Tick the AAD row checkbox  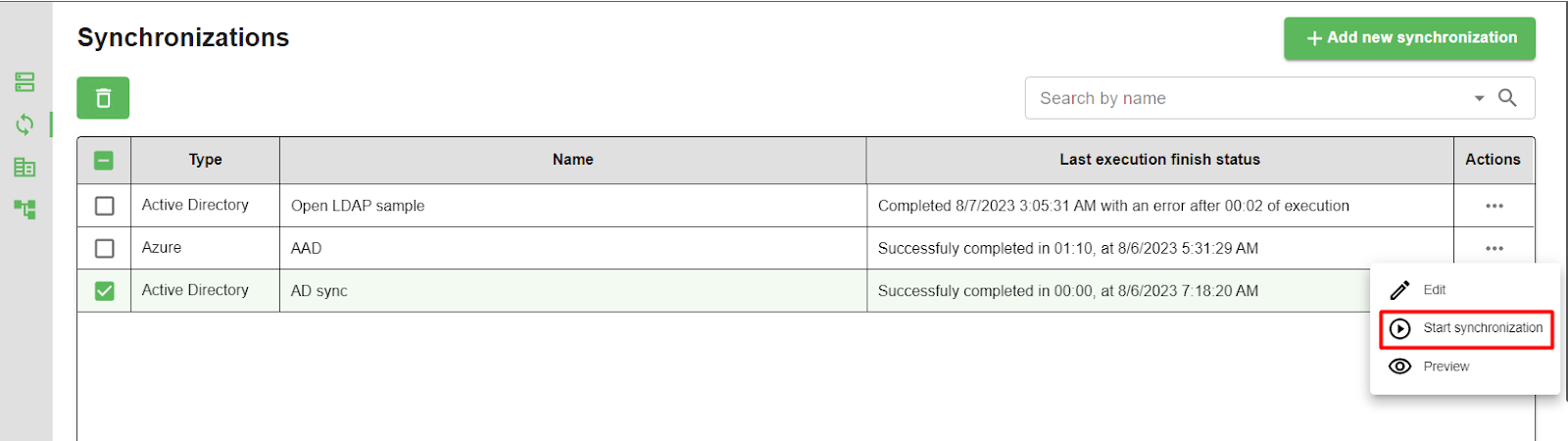(x=104, y=249)
